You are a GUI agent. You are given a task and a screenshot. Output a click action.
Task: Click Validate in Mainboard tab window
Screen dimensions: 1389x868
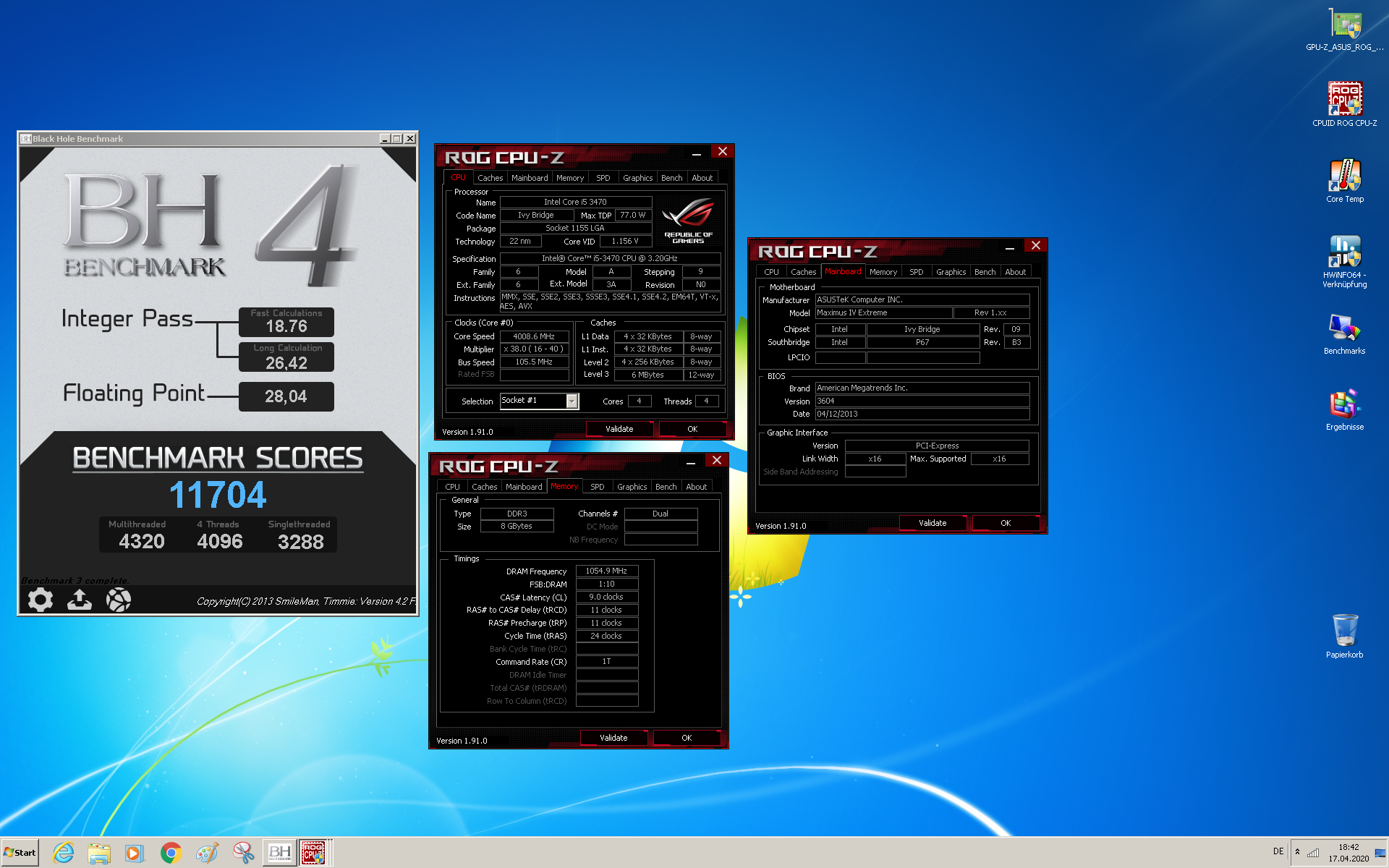tap(933, 523)
